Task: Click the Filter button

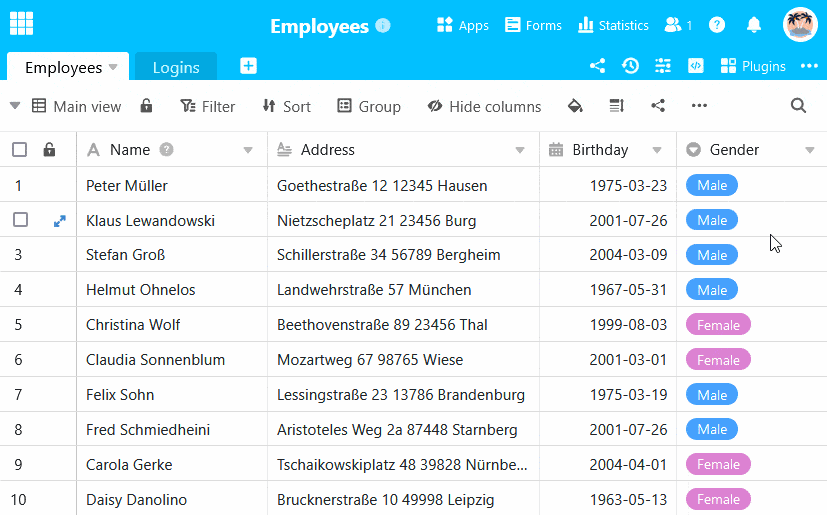Action: point(208,106)
